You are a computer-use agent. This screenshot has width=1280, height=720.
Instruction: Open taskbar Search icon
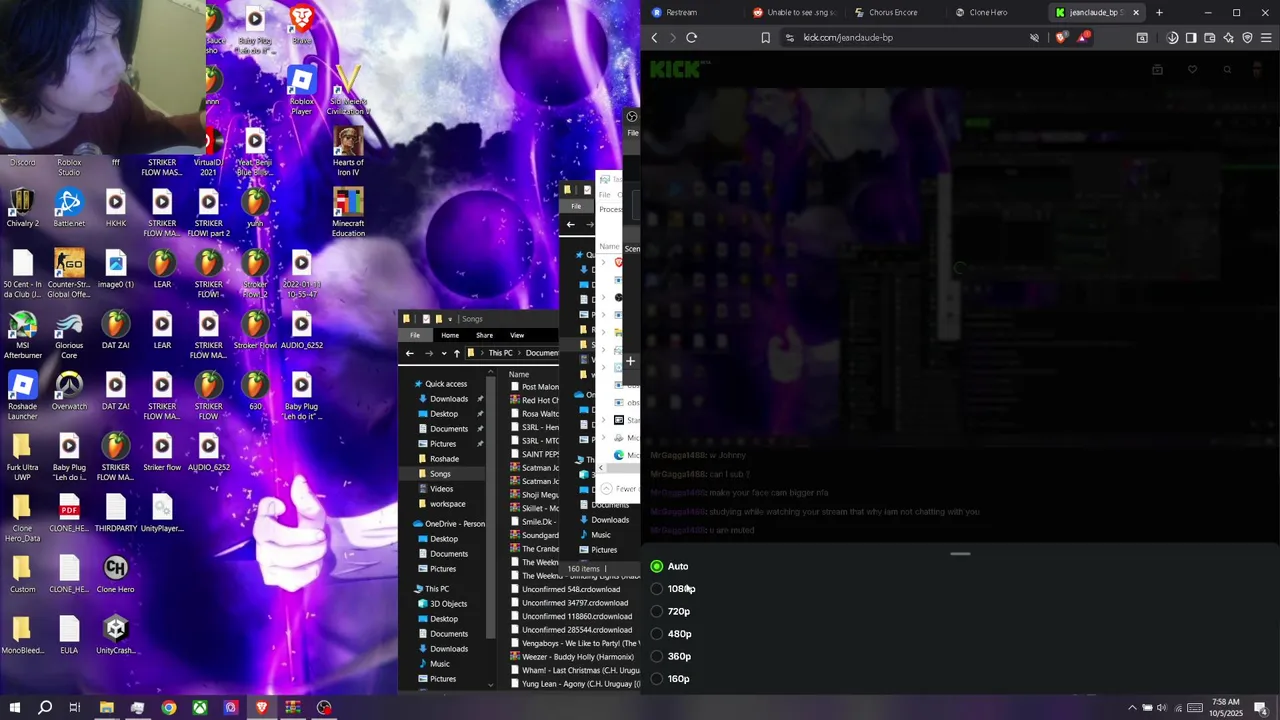coord(45,708)
